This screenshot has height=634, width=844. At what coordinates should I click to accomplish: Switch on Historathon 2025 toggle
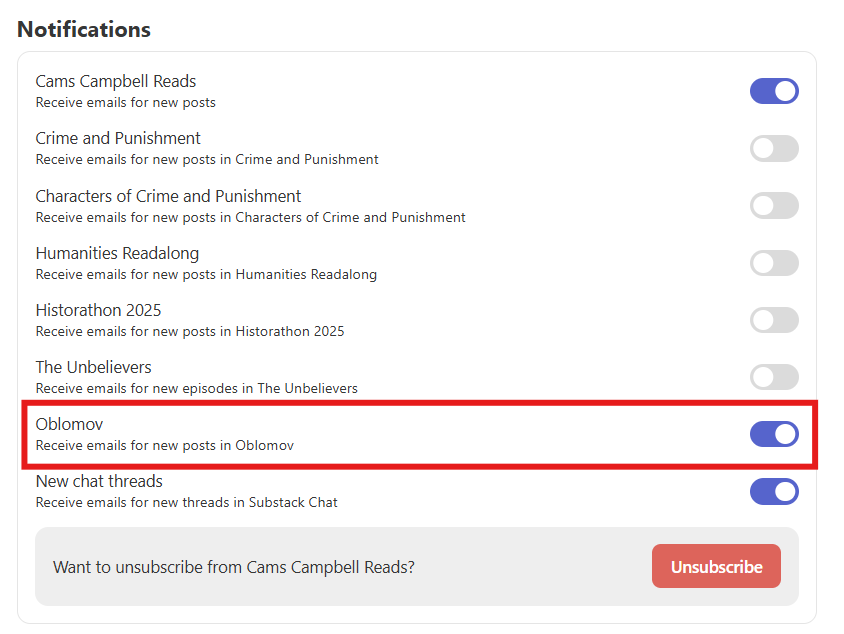tap(774, 320)
